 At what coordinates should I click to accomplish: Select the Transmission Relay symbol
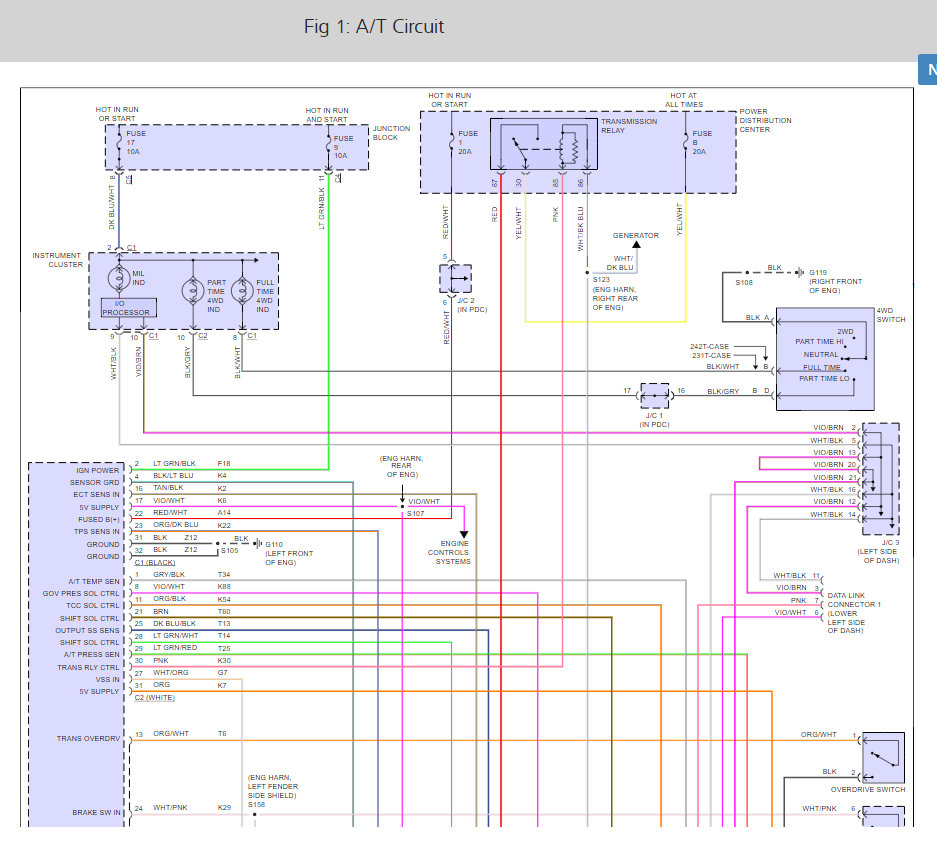(542, 144)
